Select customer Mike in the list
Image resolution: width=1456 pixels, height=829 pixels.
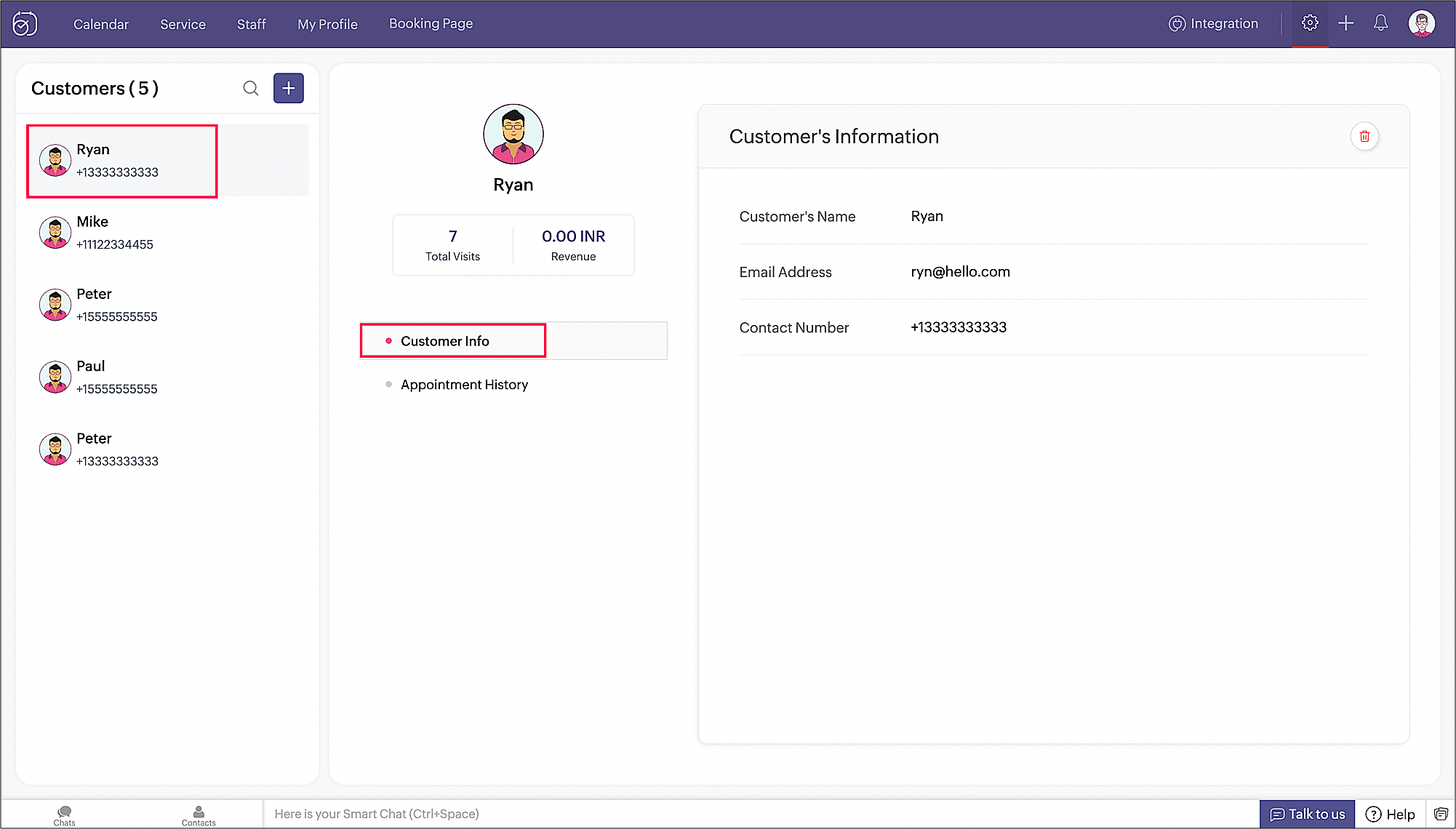point(167,233)
